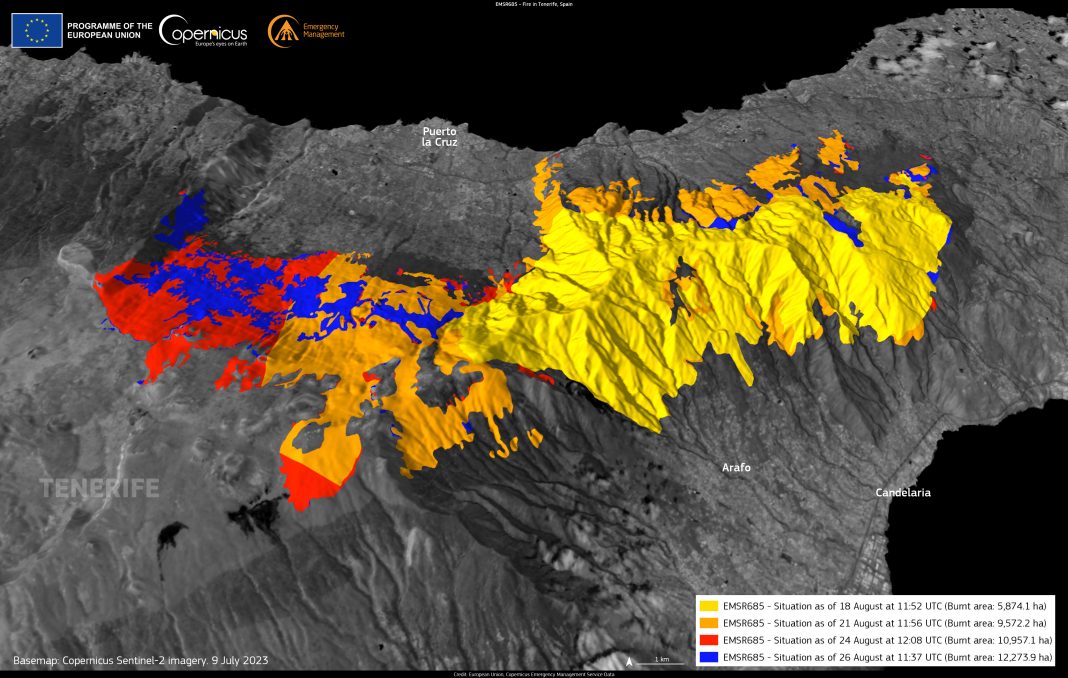Click the orange 21 August legend swatch
1068x678 pixels.
click(708, 623)
